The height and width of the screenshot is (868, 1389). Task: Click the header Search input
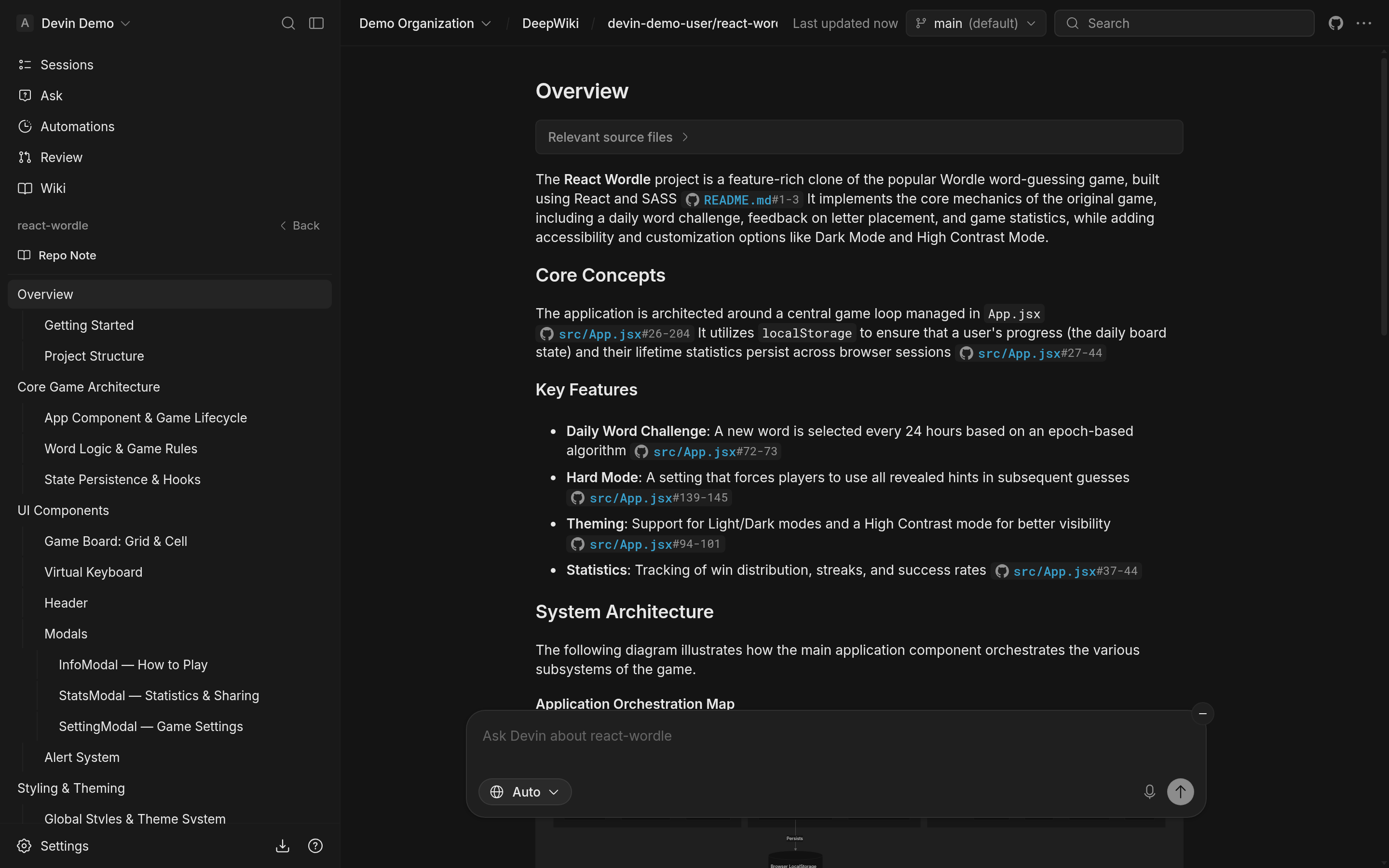tap(1184, 23)
